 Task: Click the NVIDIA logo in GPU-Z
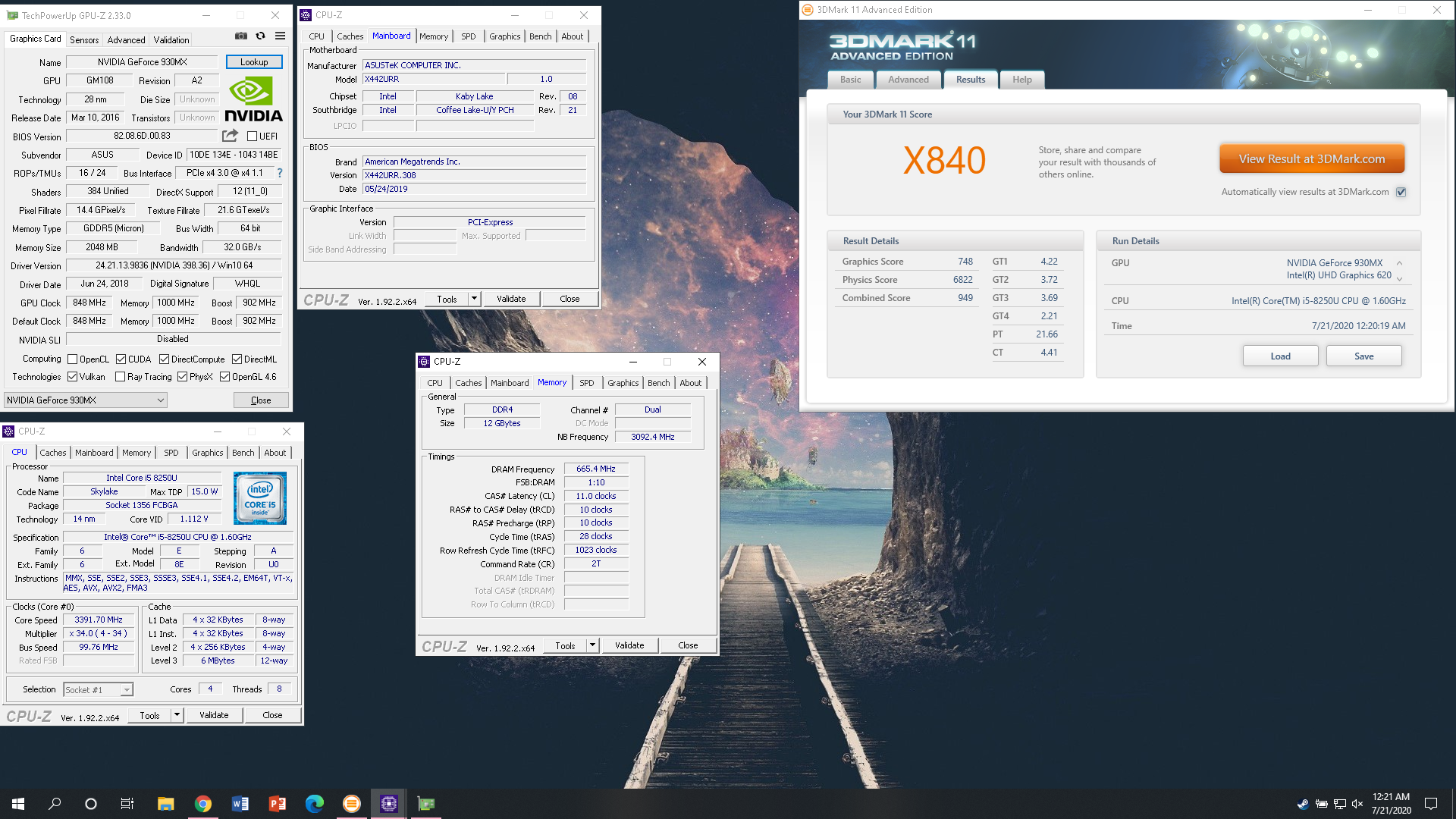point(253,99)
